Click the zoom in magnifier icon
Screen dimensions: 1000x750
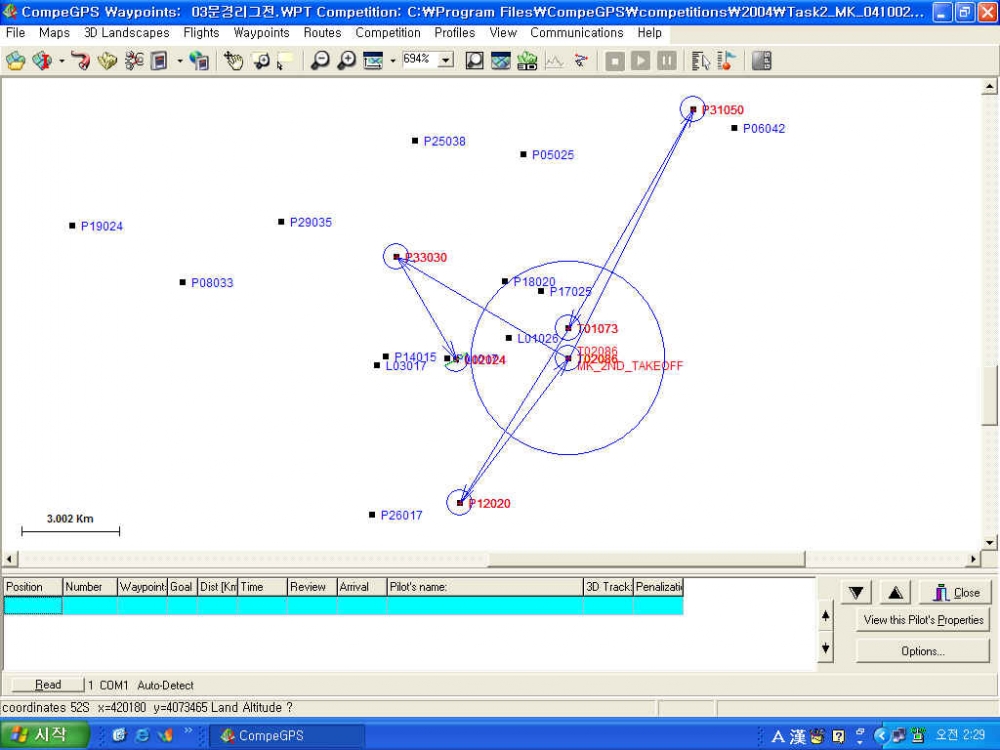[x=346, y=61]
